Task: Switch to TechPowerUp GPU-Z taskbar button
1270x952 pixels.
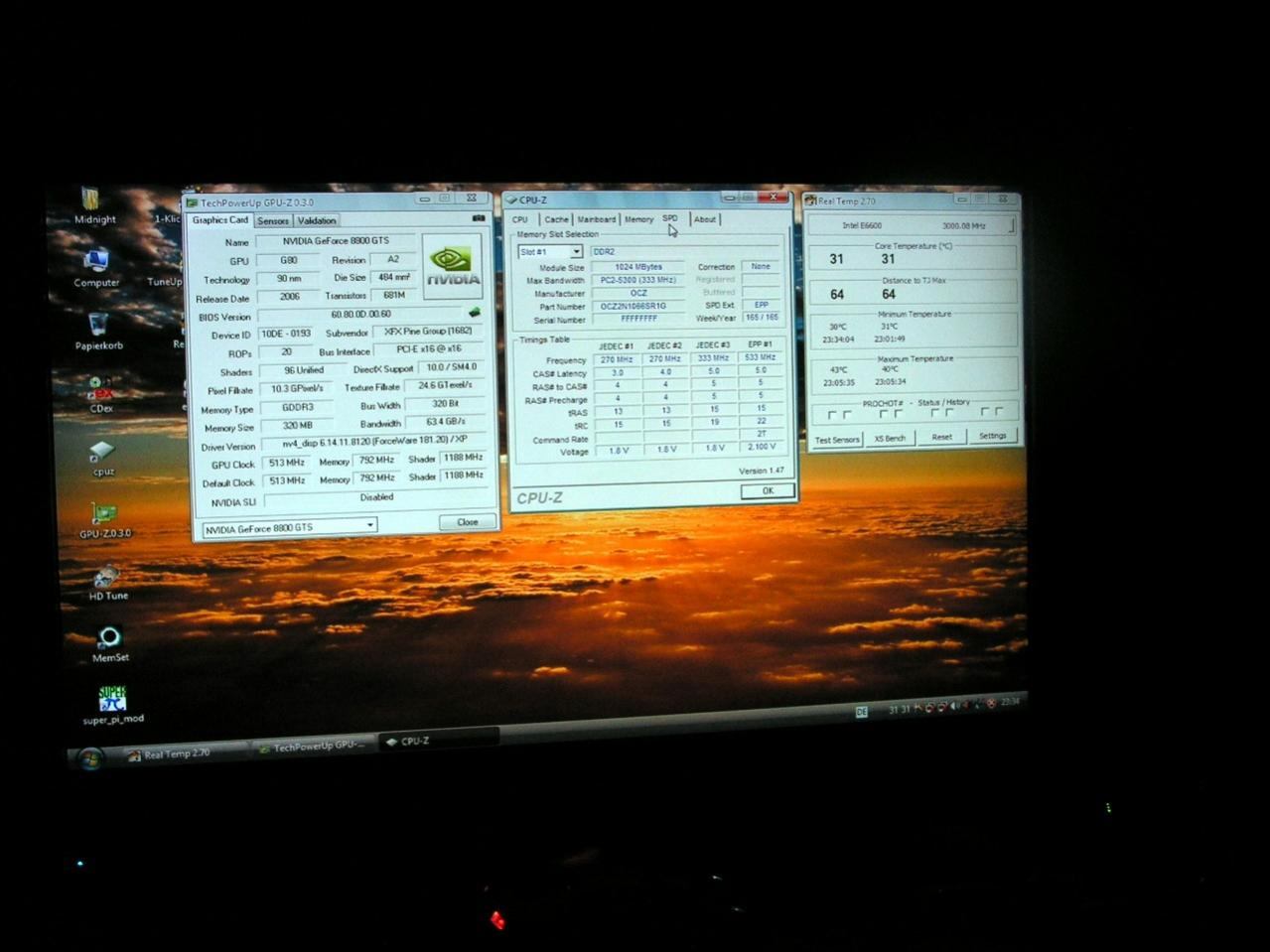Action: coord(314,747)
